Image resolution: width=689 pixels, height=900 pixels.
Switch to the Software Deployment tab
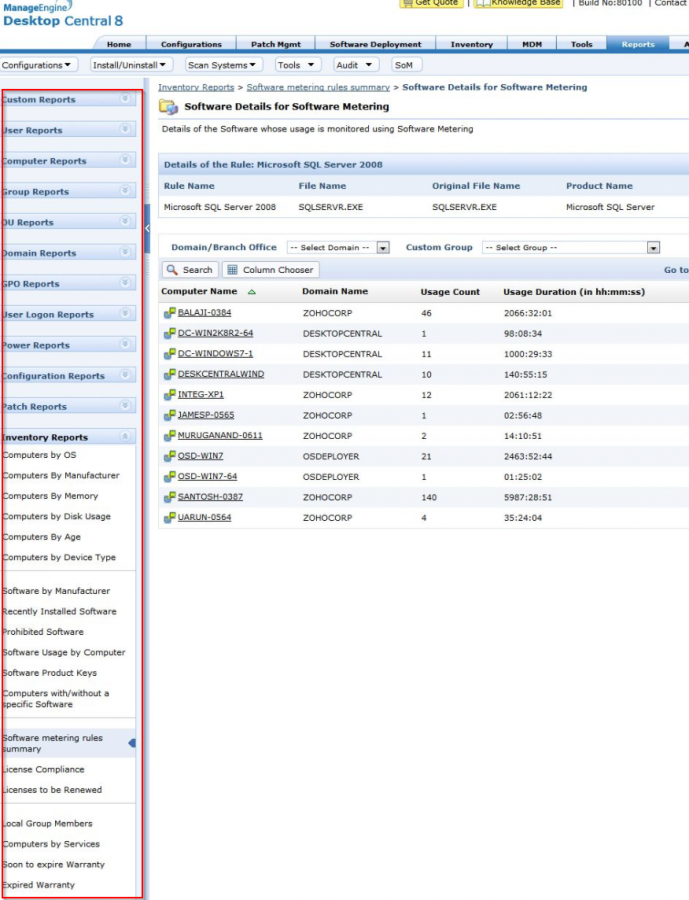click(376, 44)
